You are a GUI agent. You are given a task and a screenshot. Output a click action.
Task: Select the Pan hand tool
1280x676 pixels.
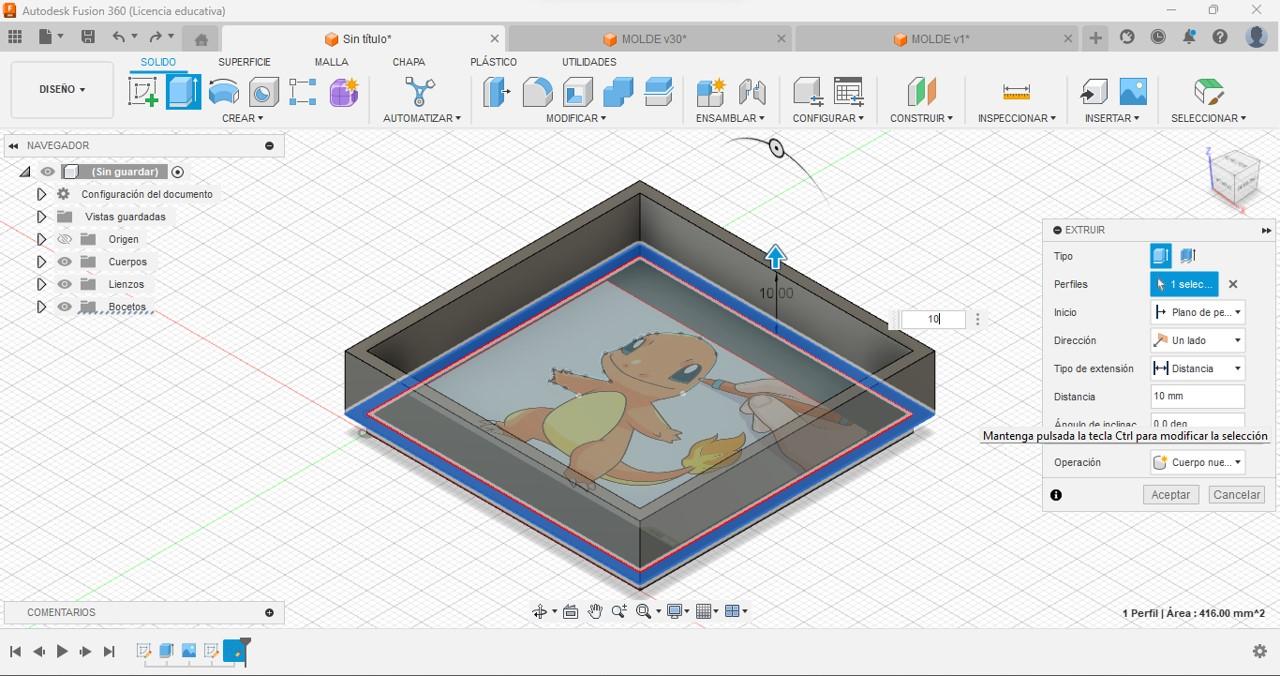595,611
